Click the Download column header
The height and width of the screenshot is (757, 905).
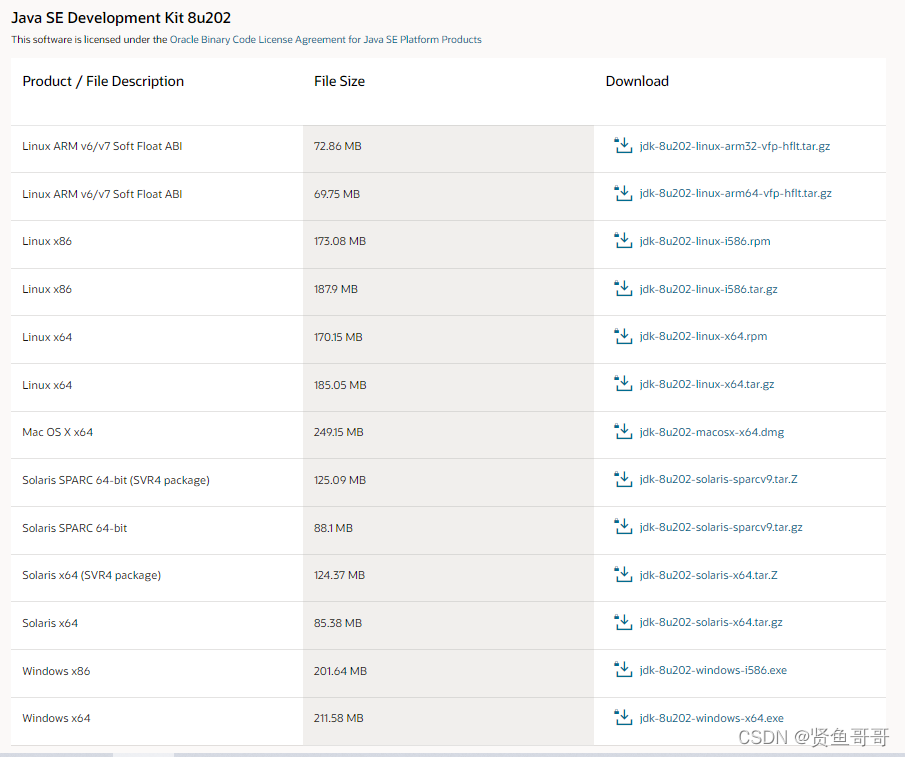click(637, 81)
